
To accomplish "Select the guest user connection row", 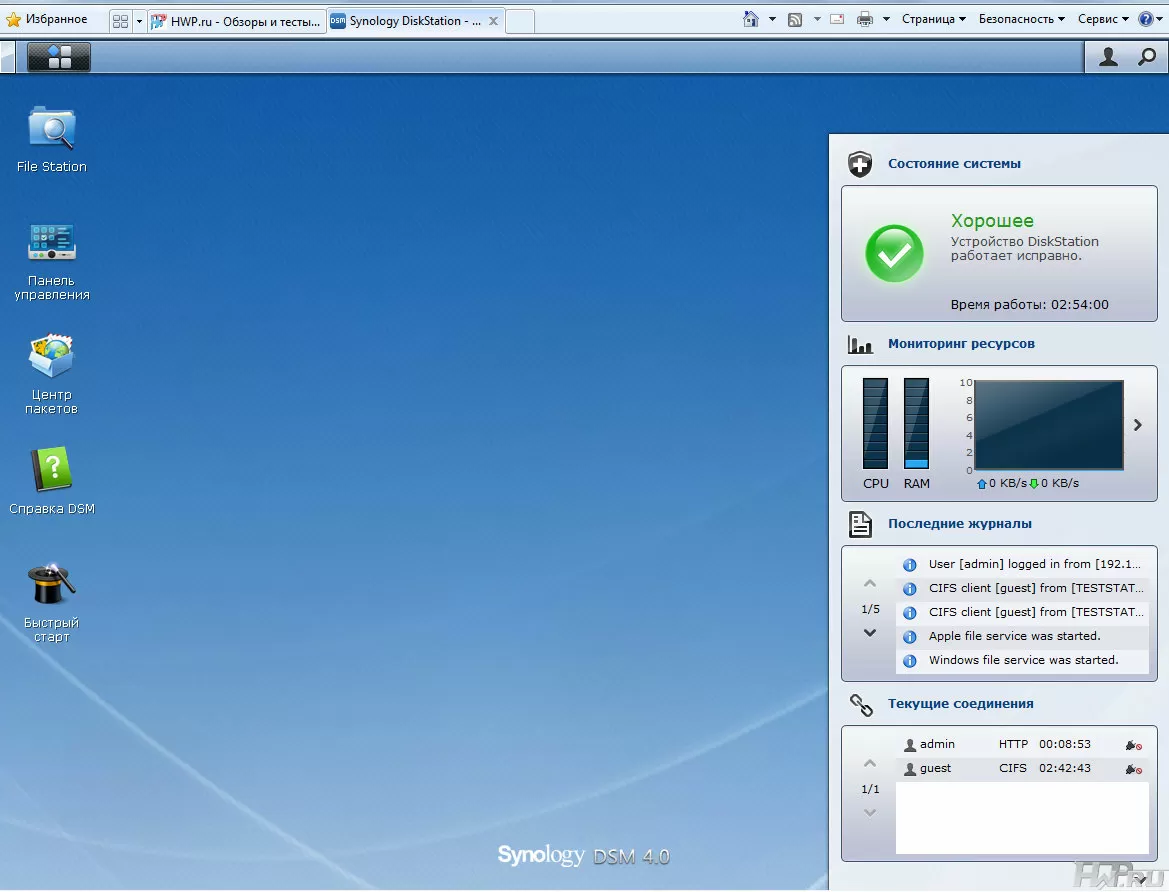I will pos(1021,769).
